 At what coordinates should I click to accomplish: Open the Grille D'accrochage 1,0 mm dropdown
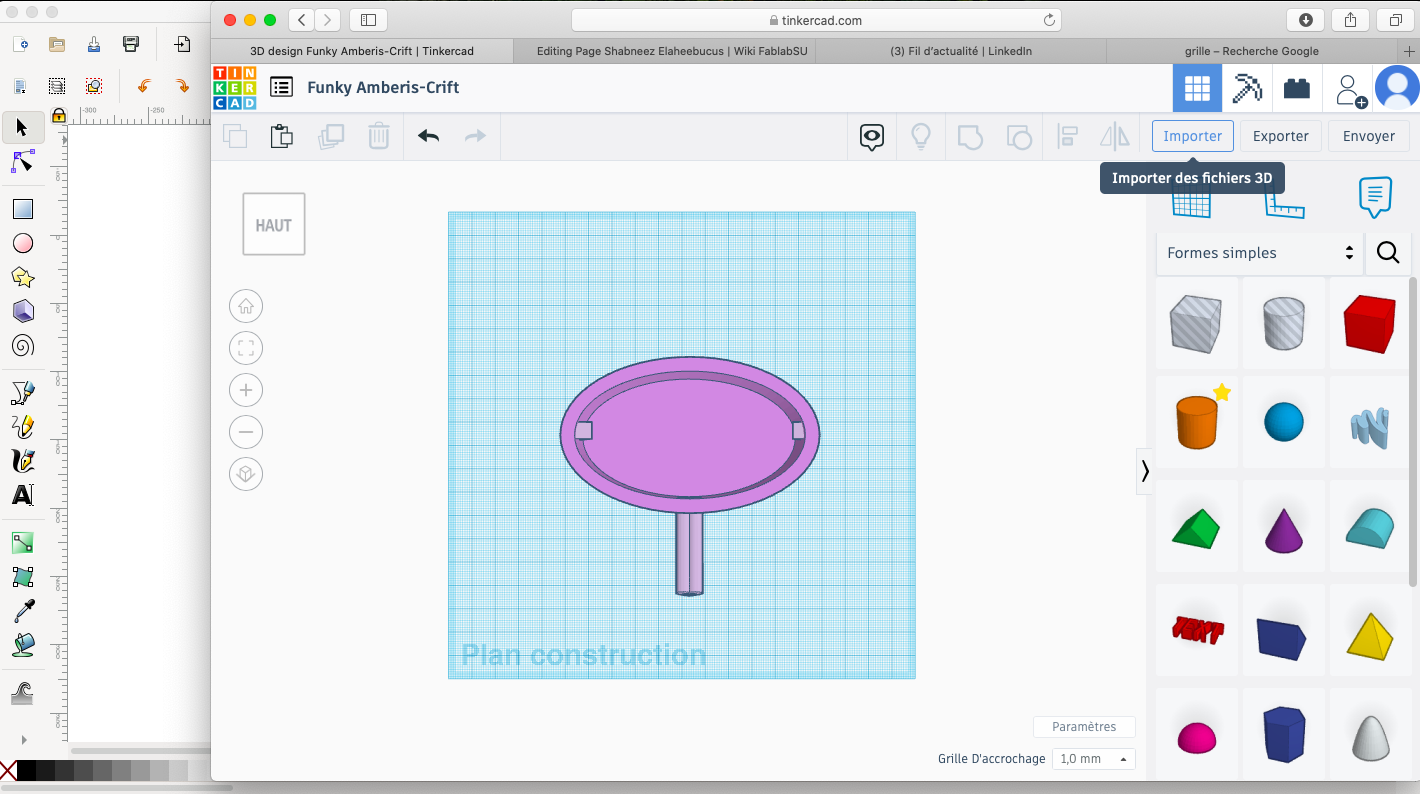coord(1095,759)
